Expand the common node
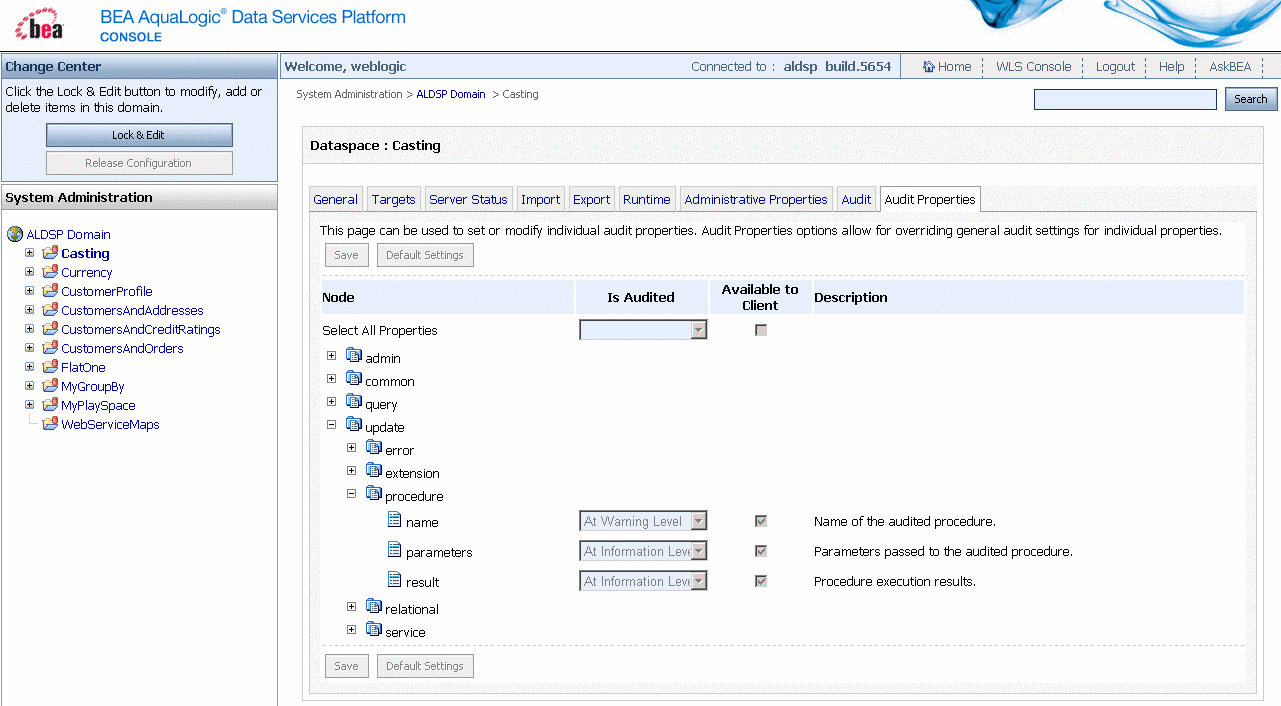1281x706 pixels. tap(332, 378)
